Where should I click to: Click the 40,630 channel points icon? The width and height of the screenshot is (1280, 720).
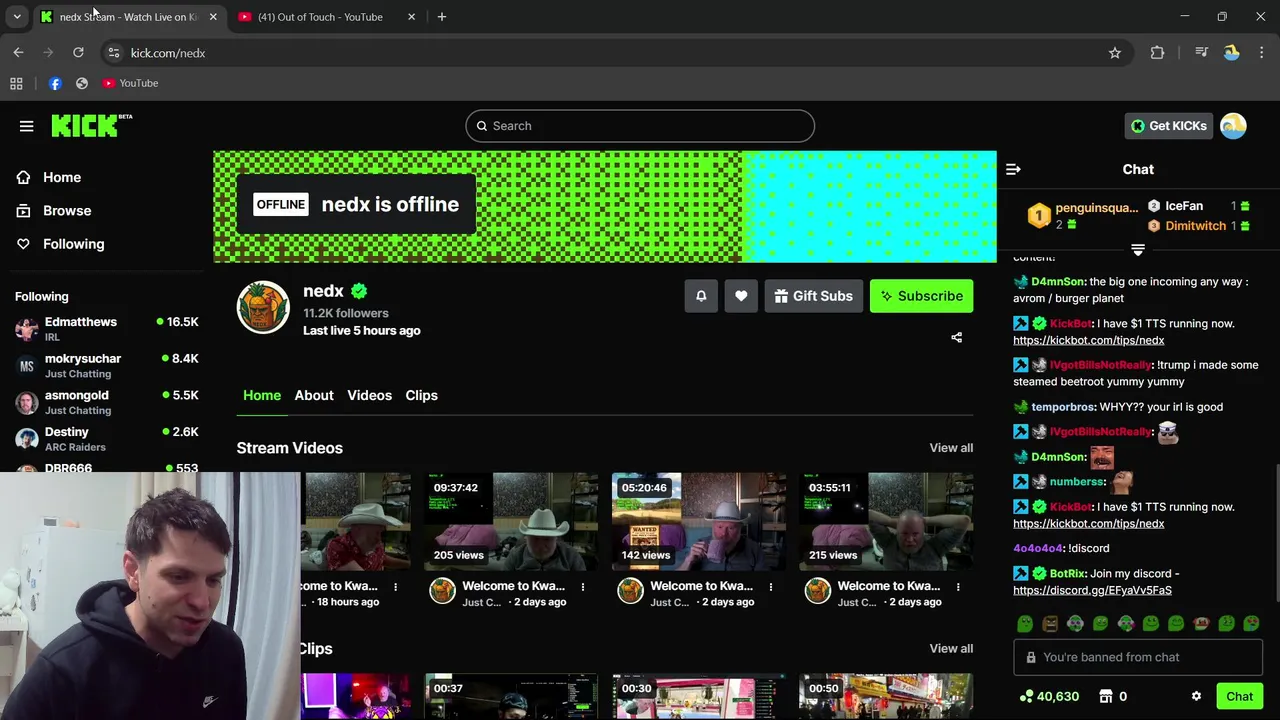(x=1026, y=696)
